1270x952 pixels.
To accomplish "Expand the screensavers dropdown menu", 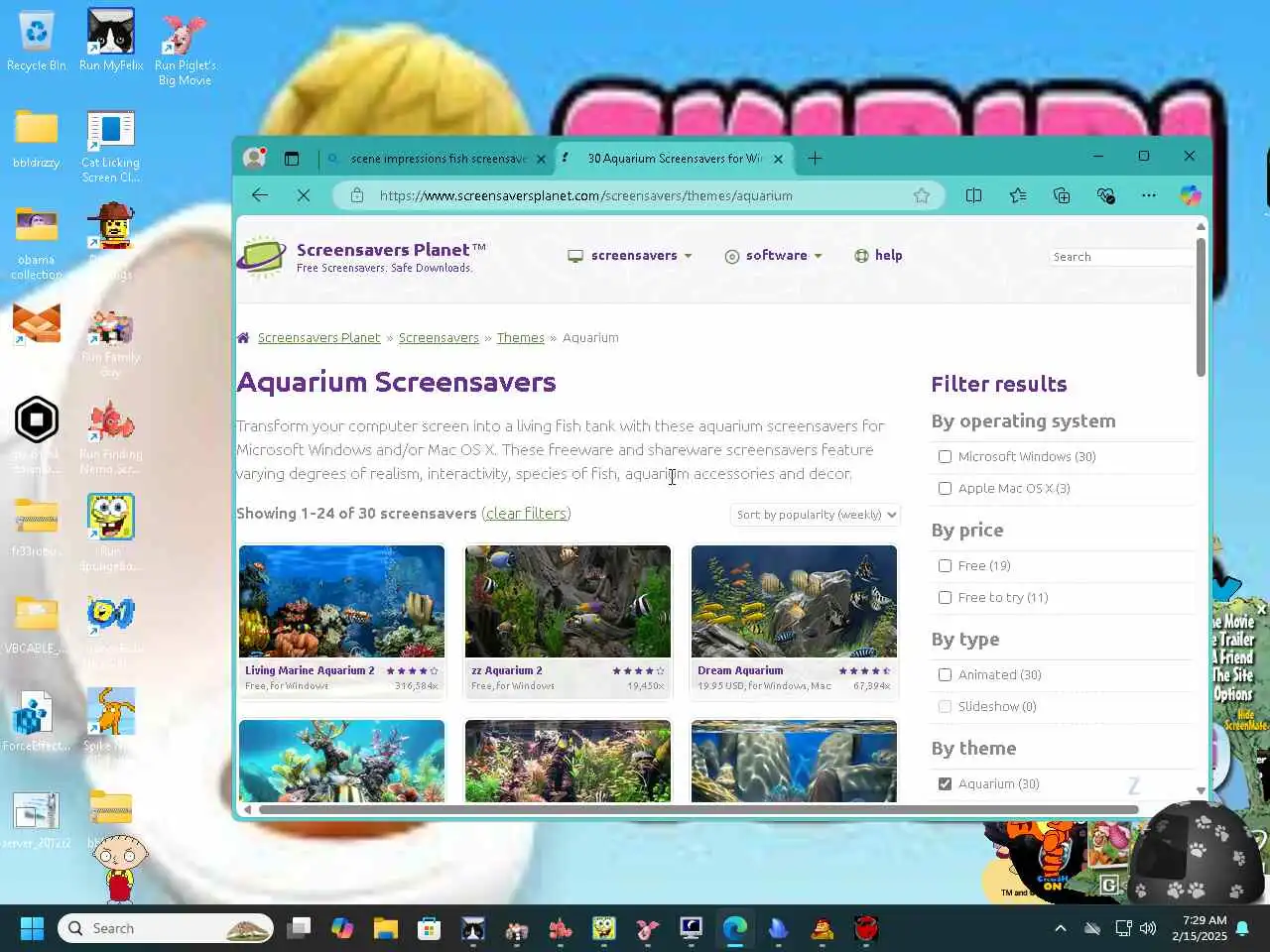I will pos(629,256).
